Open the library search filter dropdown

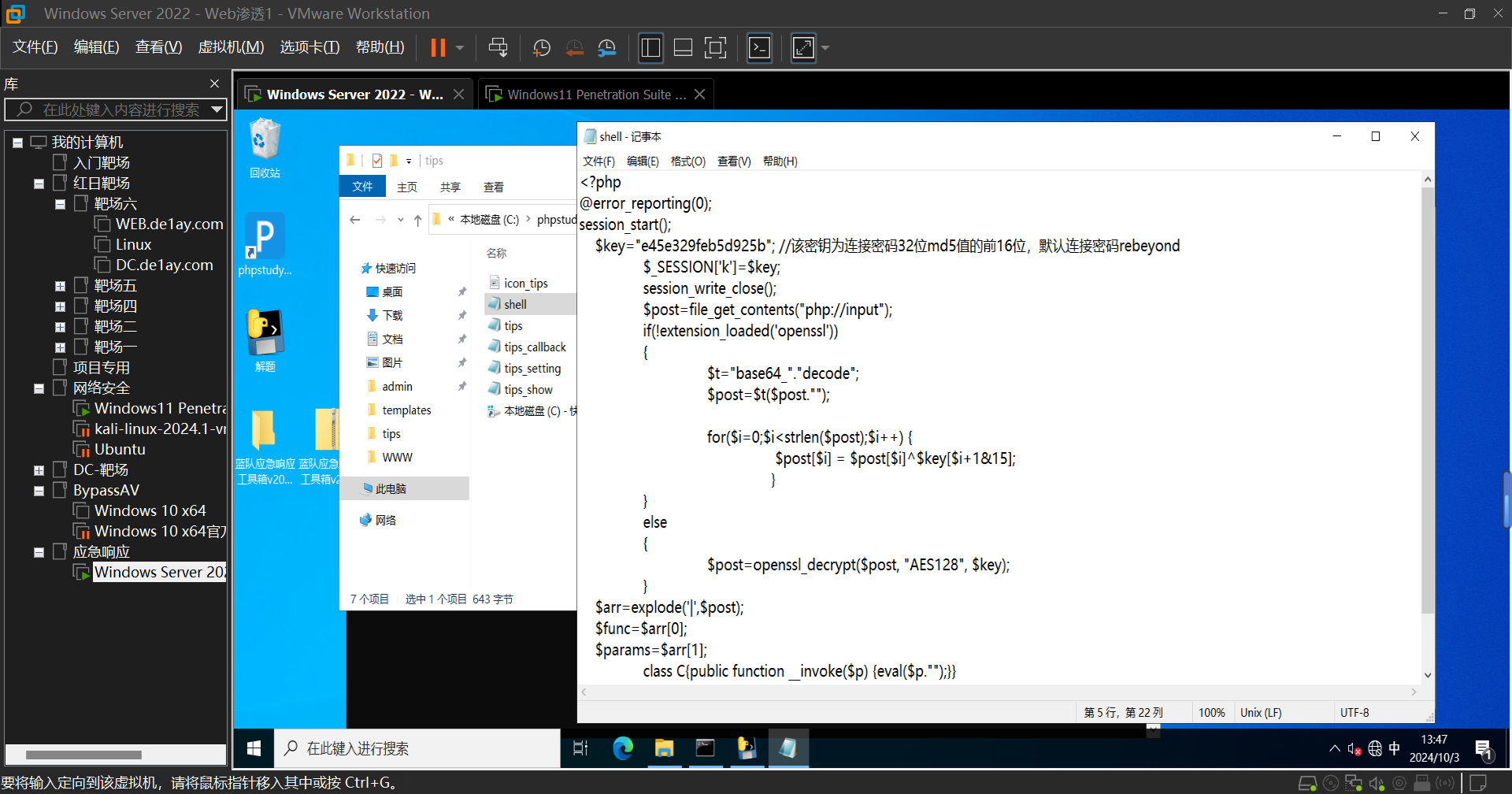click(217, 109)
